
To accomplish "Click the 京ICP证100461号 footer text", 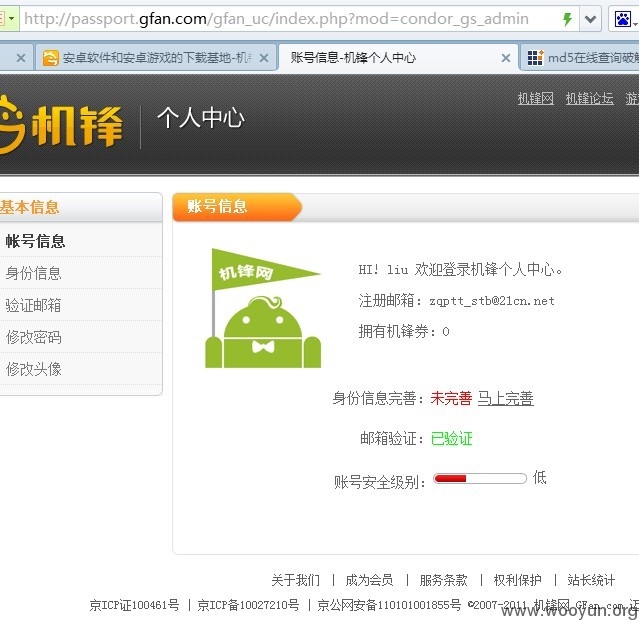I will click(134, 605).
